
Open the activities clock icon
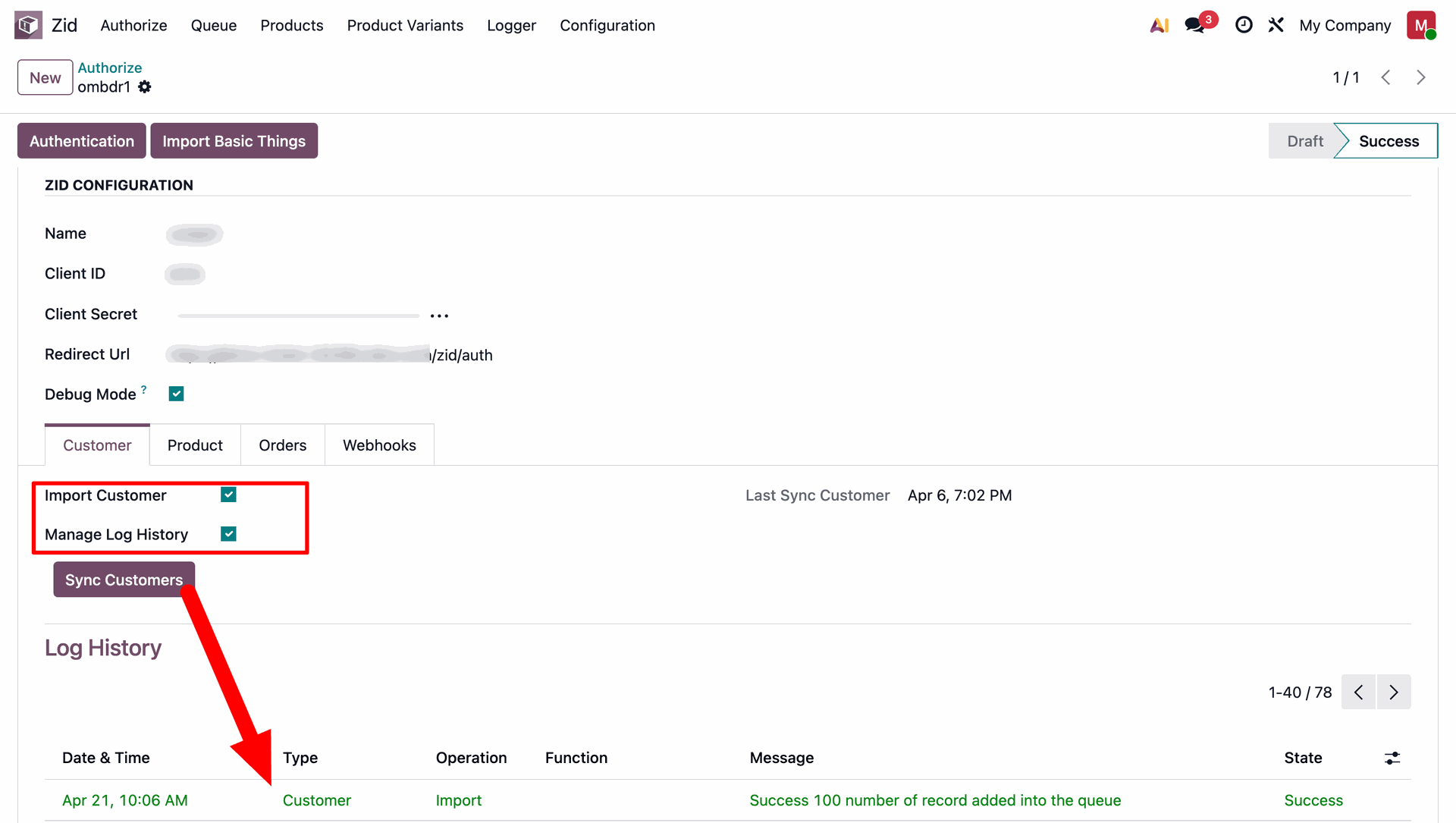click(x=1244, y=25)
